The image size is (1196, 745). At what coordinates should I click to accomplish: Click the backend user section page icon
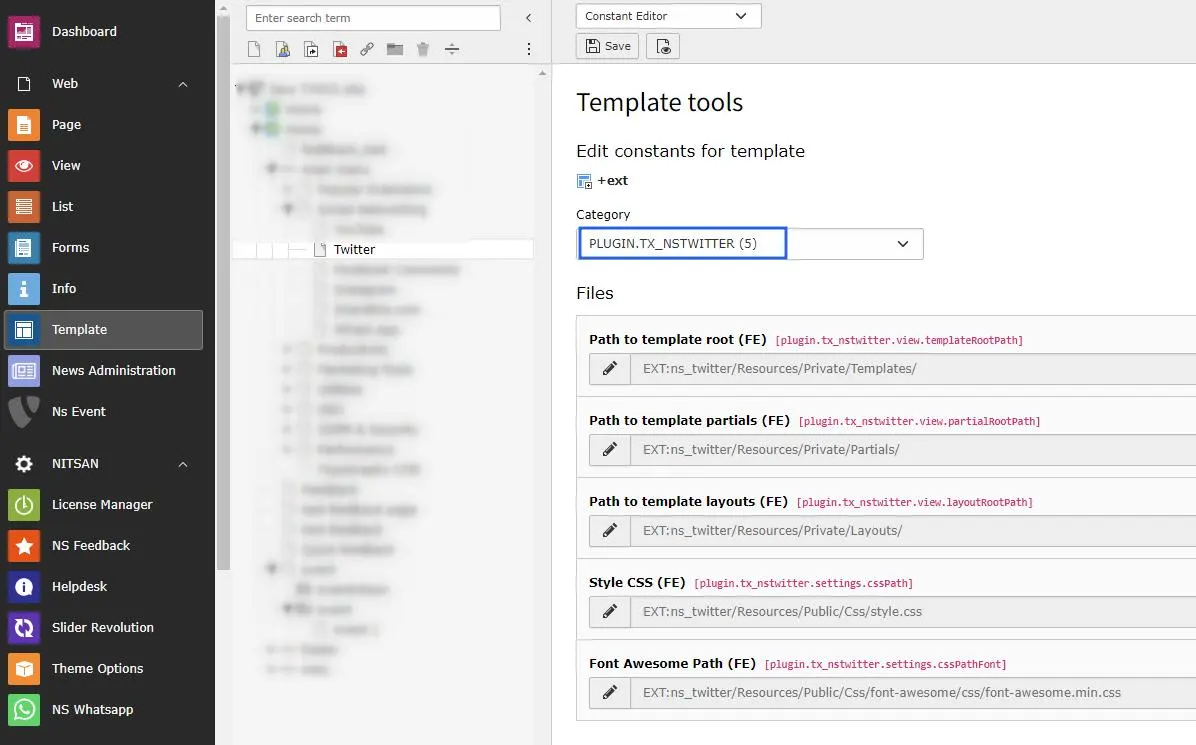(283, 50)
